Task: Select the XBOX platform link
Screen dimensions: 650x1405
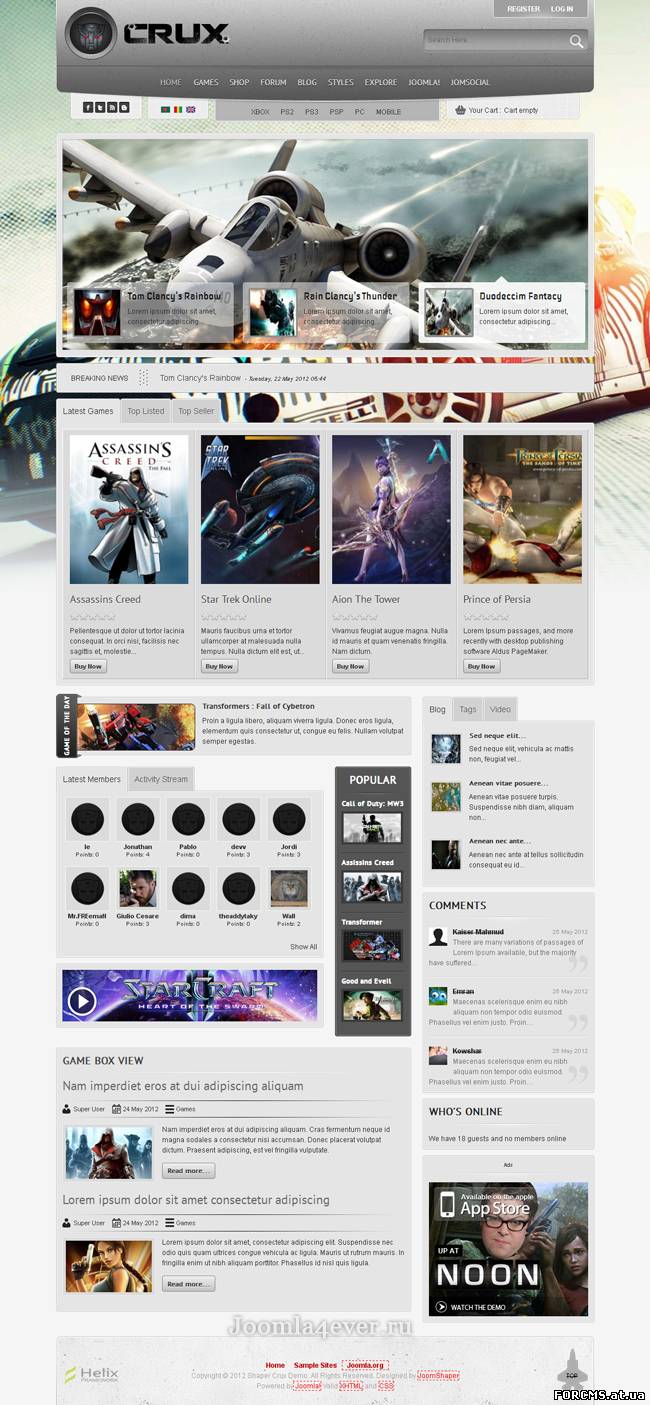Action: coord(260,112)
